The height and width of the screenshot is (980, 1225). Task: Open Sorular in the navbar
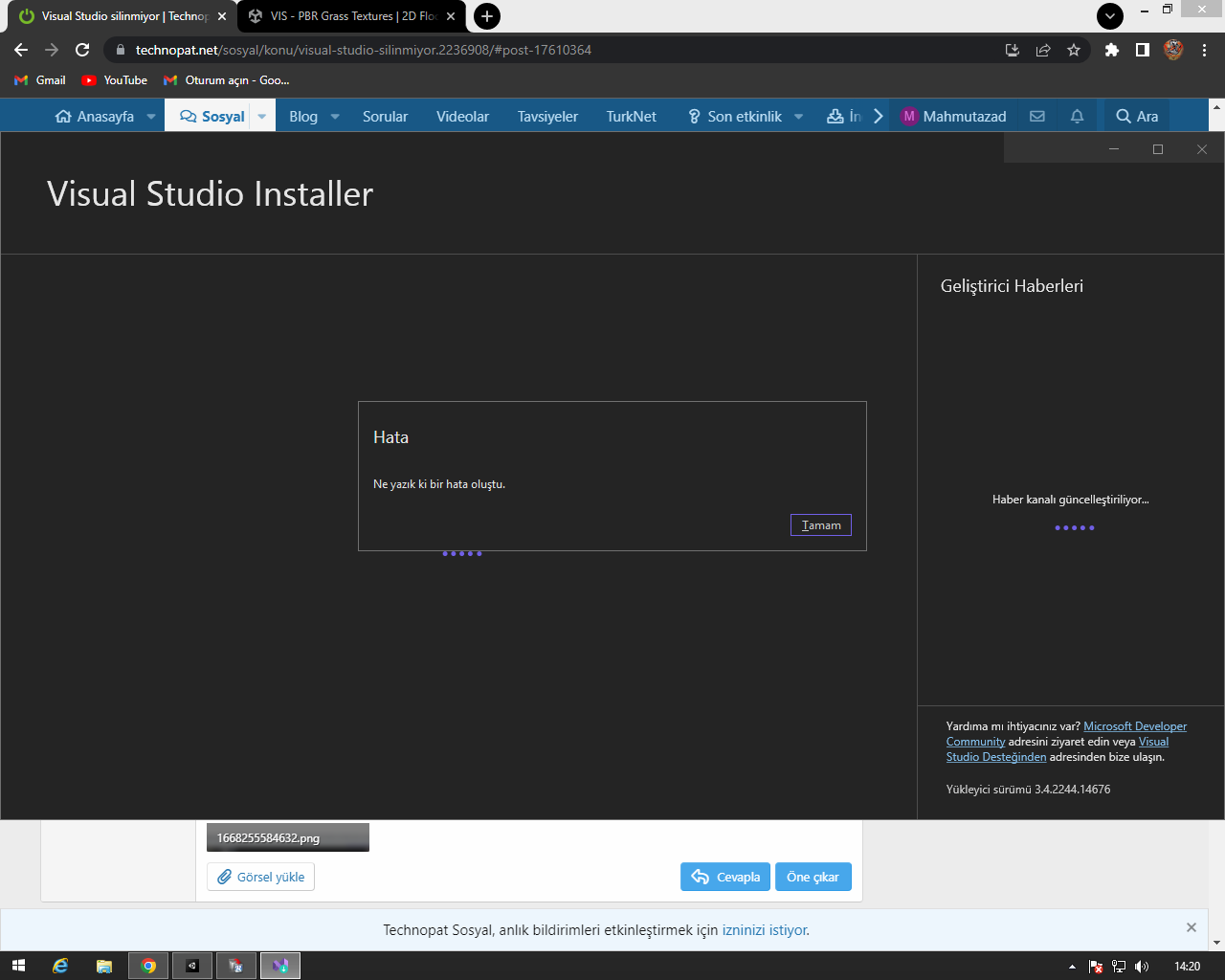click(385, 116)
